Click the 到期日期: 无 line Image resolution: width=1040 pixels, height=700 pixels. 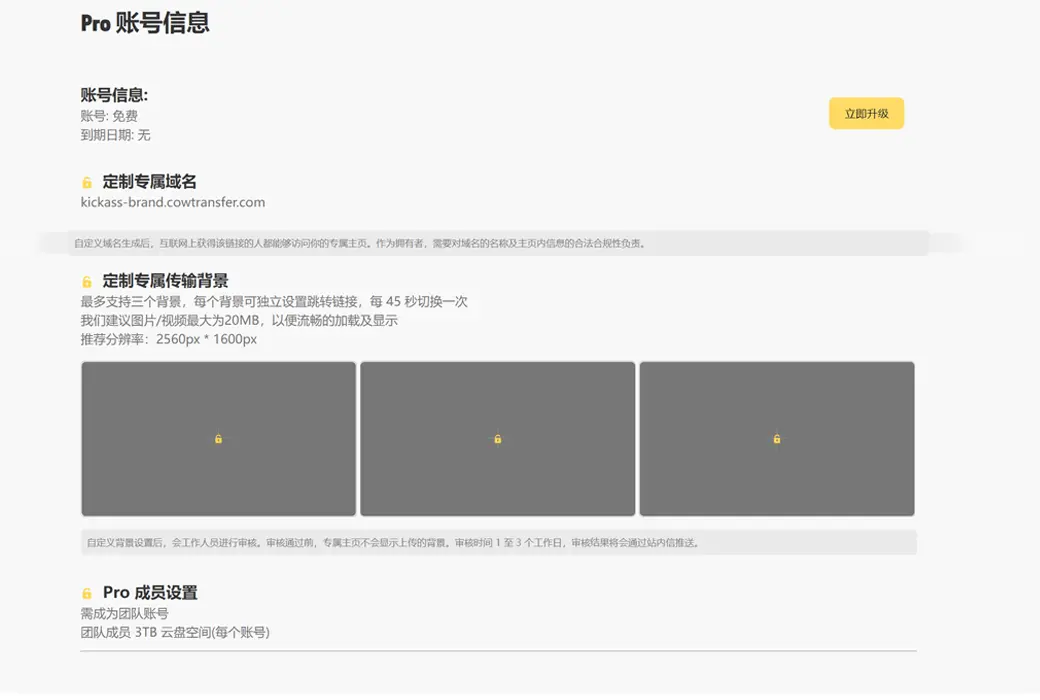(115, 135)
